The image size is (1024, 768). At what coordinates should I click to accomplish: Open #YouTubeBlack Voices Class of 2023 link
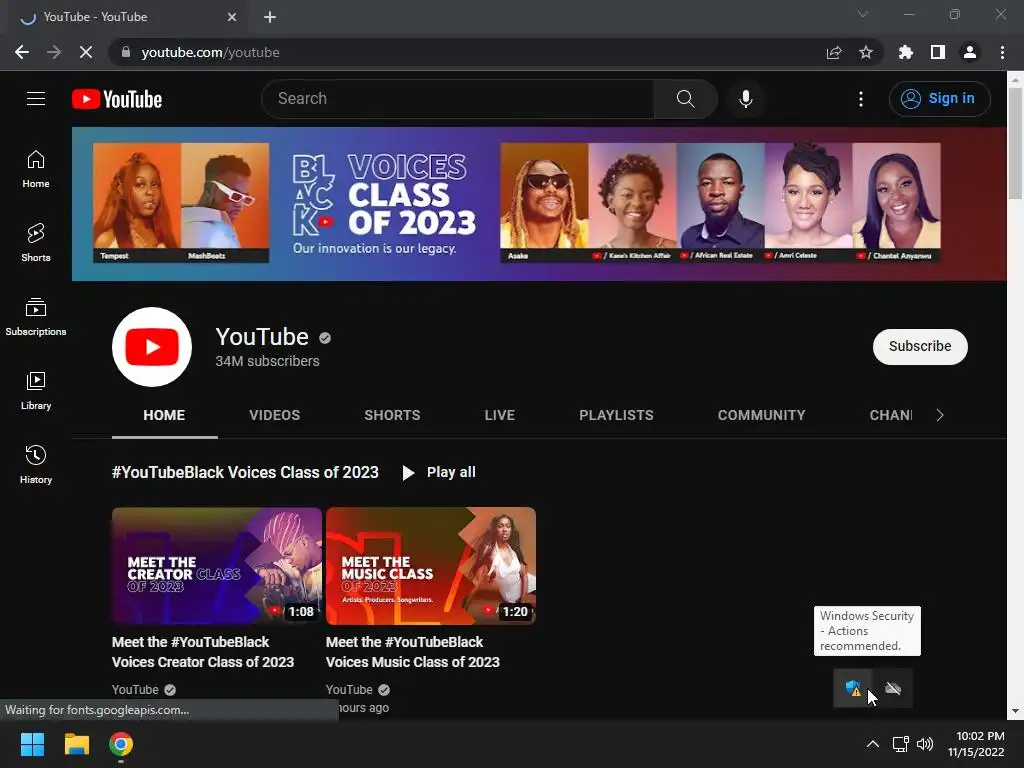[x=245, y=472]
